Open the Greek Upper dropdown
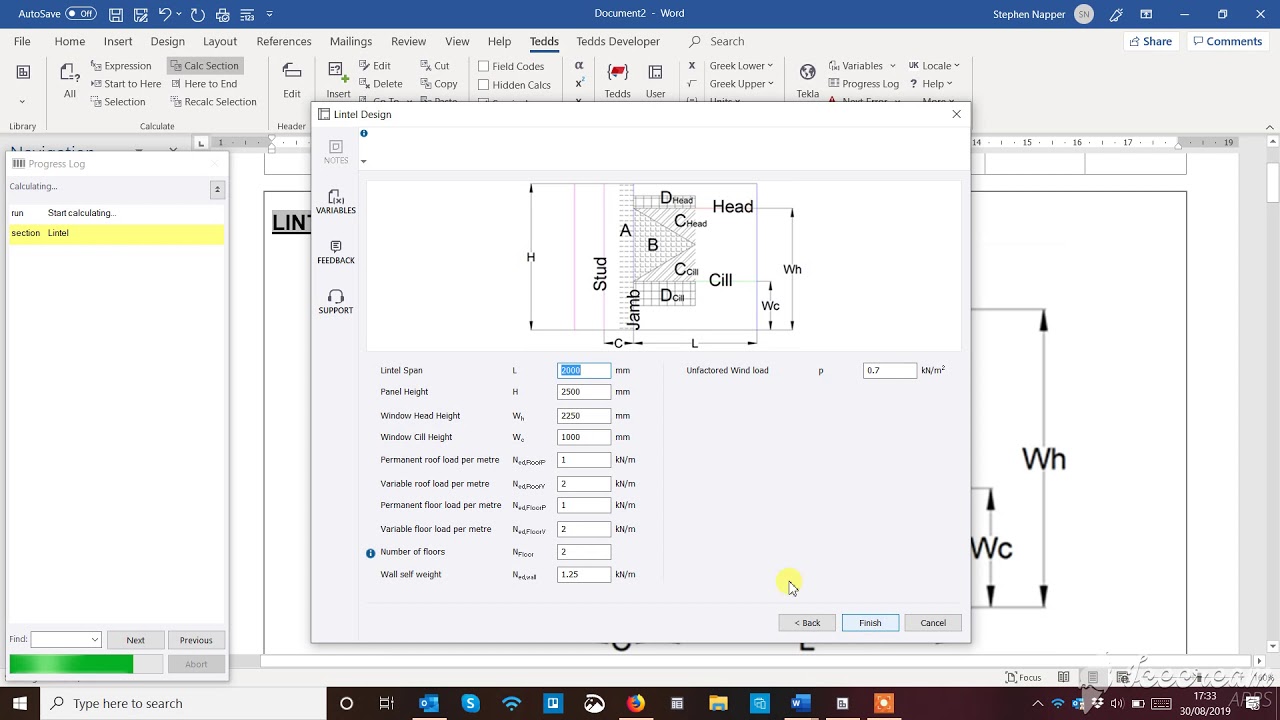 741,84
